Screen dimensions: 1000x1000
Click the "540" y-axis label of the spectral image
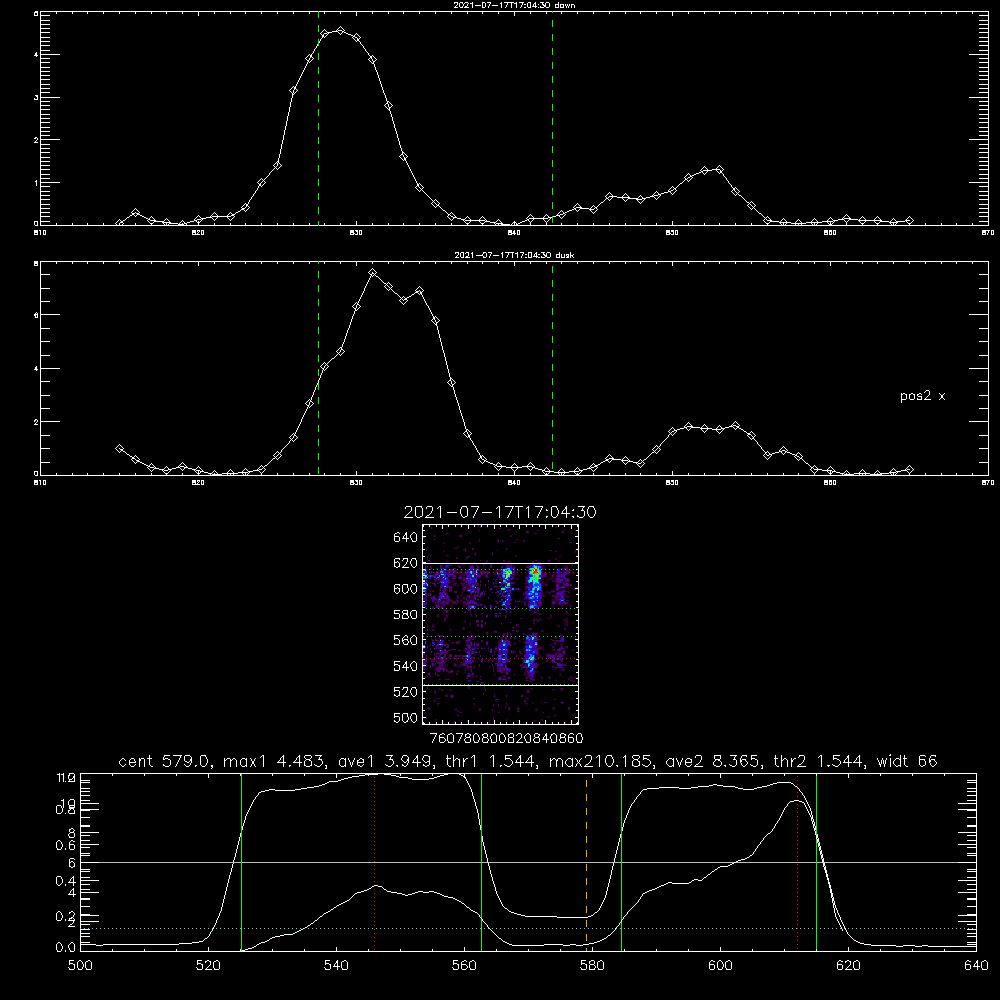406,666
